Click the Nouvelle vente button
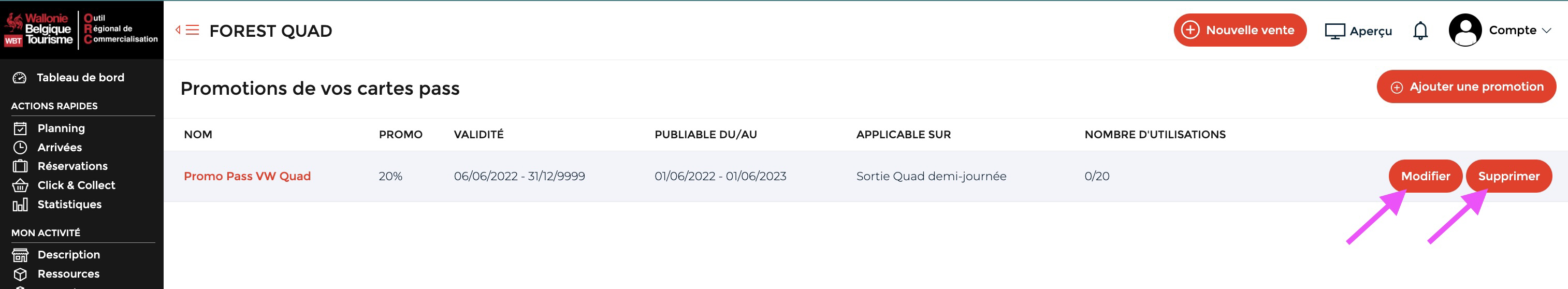The width and height of the screenshot is (1568, 289). click(x=1240, y=30)
